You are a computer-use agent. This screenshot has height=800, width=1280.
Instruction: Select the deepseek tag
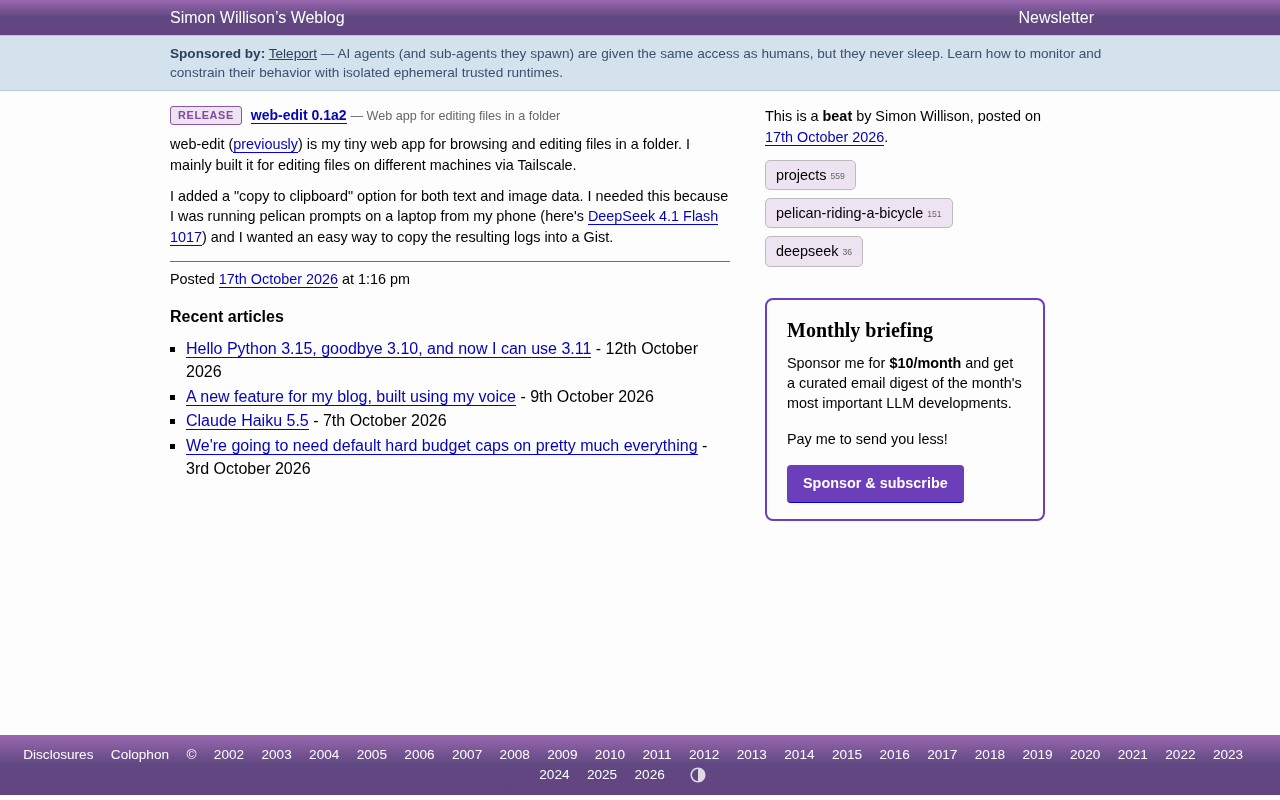click(x=814, y=251)
